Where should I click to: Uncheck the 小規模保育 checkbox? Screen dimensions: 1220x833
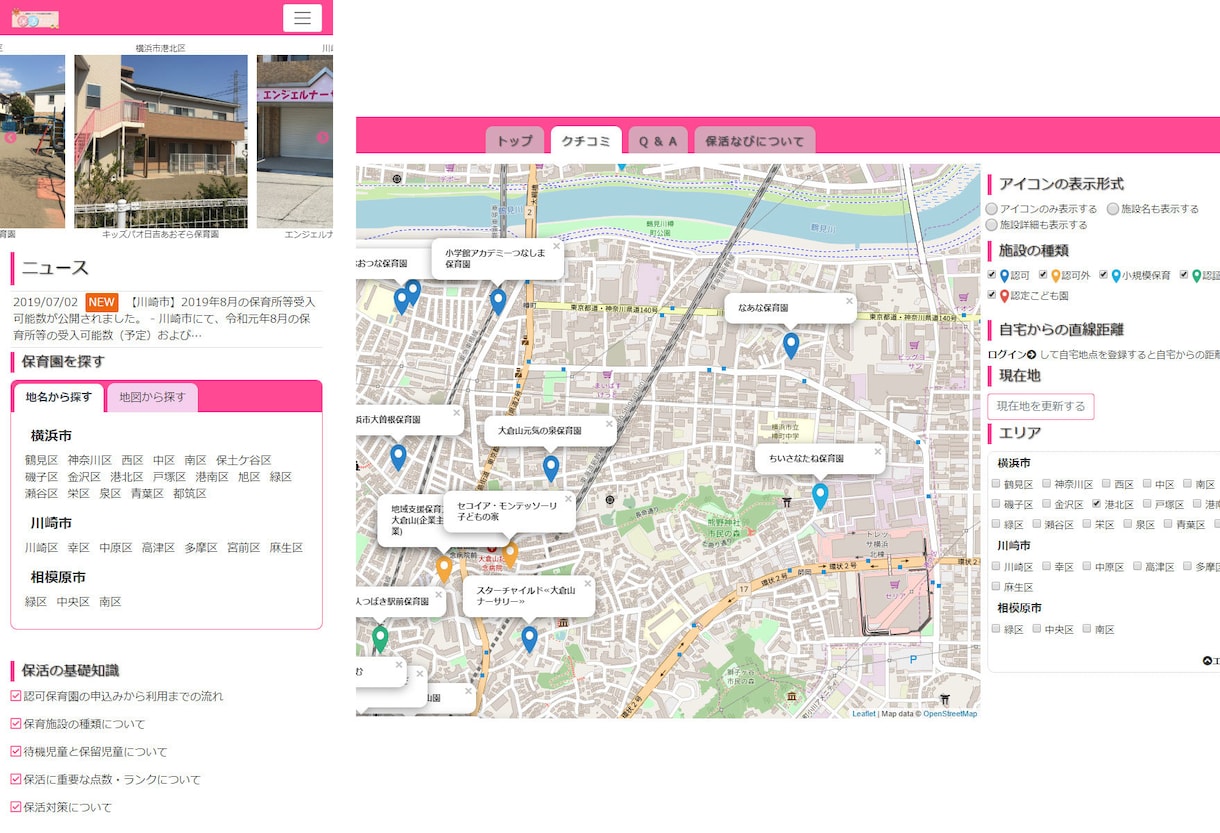(1104, 275)
